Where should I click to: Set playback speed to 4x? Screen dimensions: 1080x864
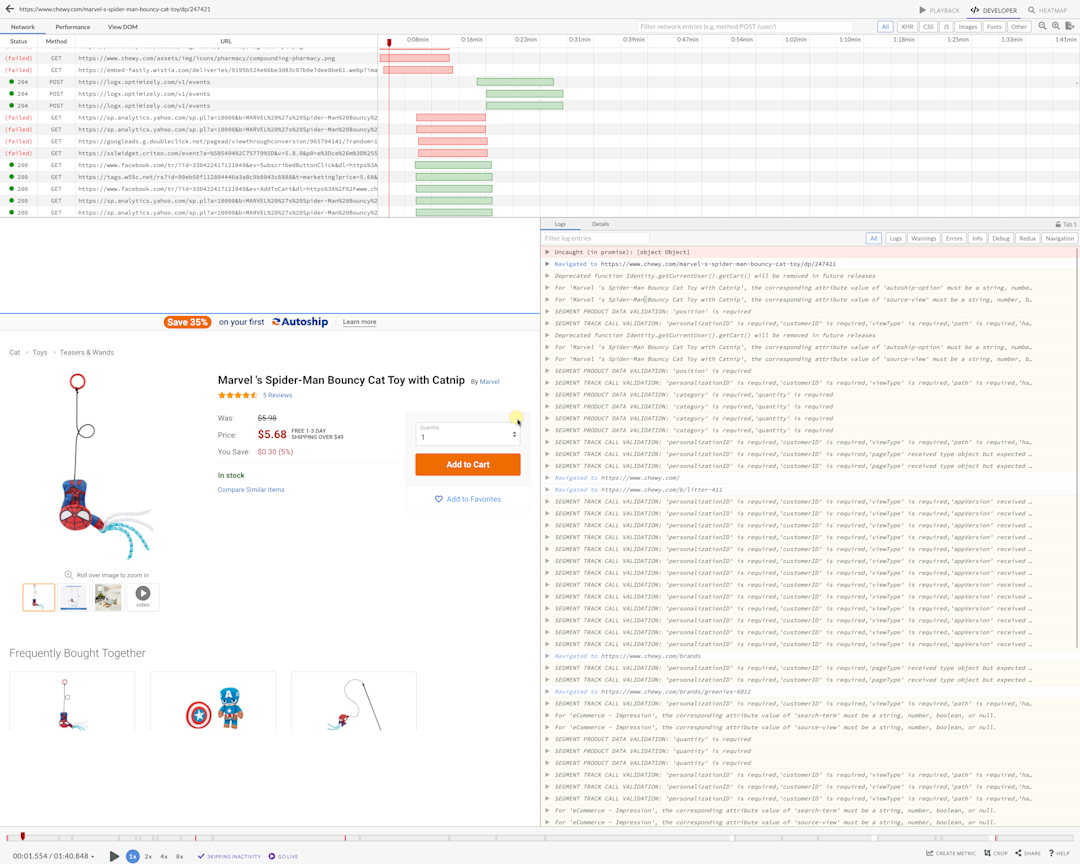point(164,856)
